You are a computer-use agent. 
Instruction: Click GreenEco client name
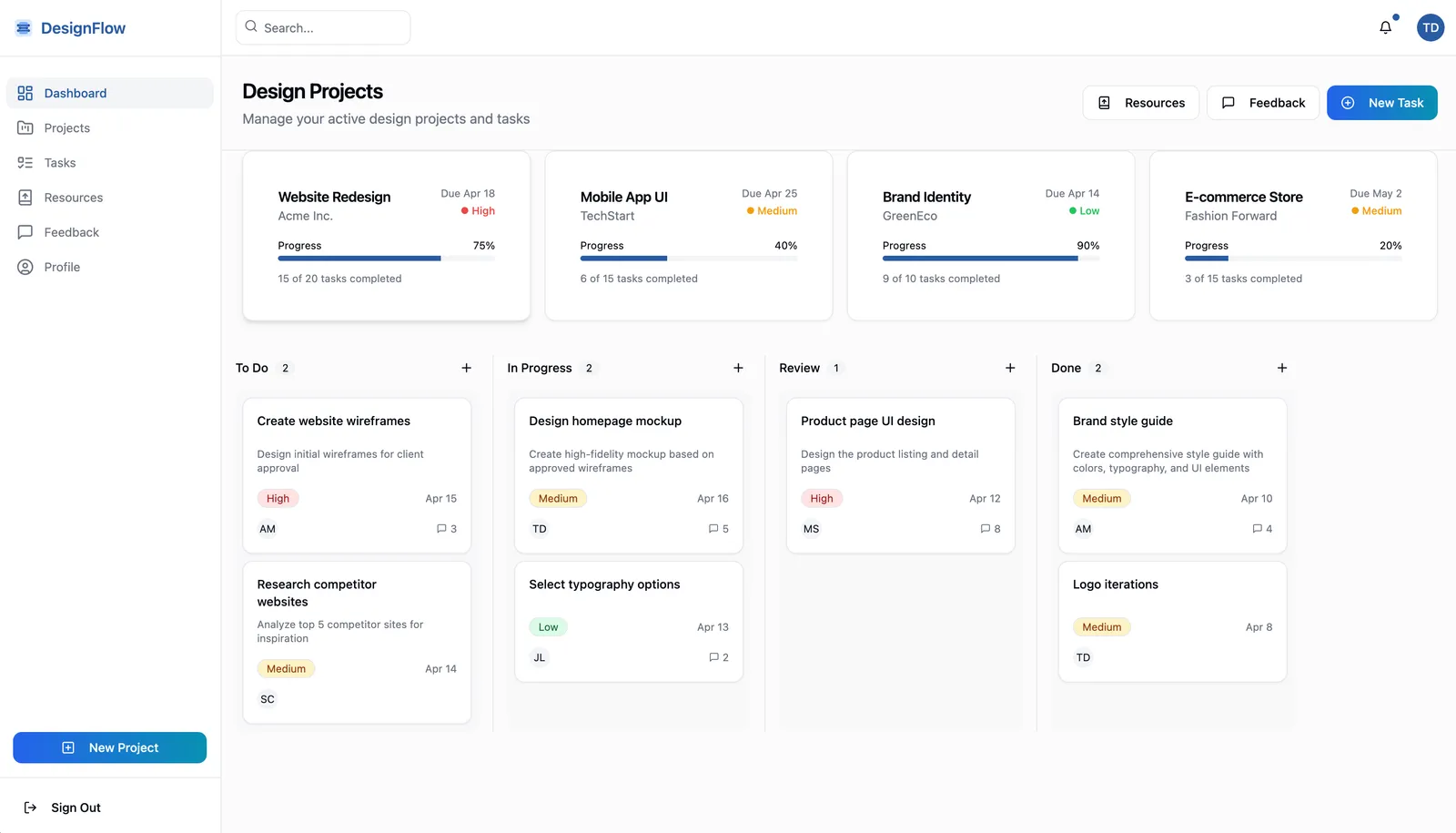[x=910, y=216]
